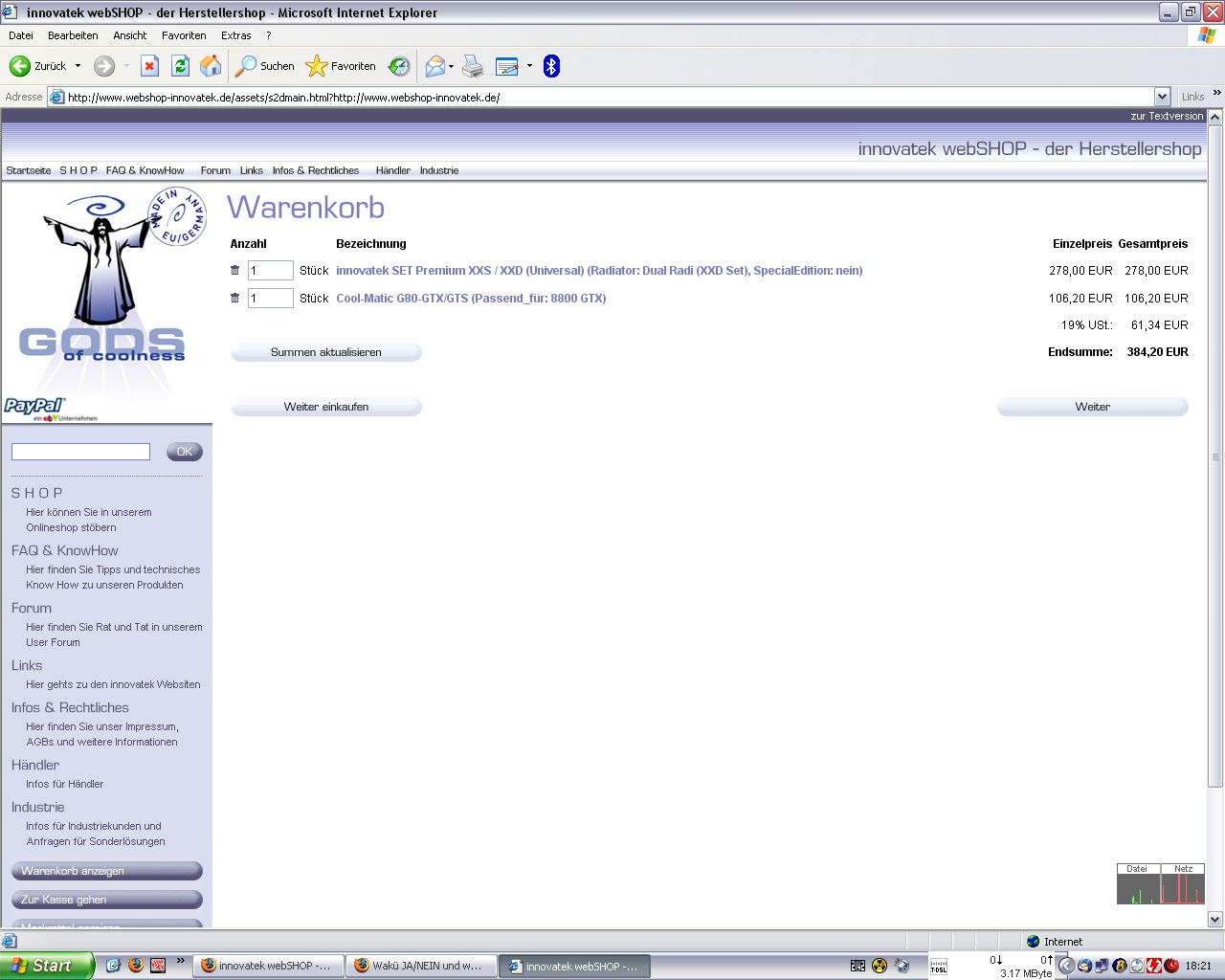1225x980 pixels.
Task: Click quantity field for innovatek SET Premium
Action: point(270,271)
